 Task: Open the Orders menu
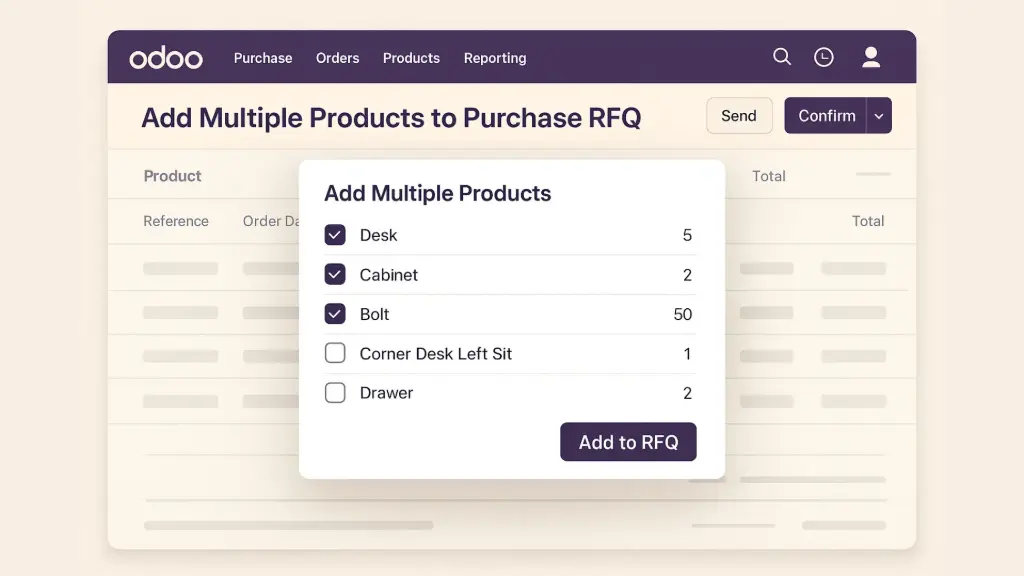click(x=337, y=58)
